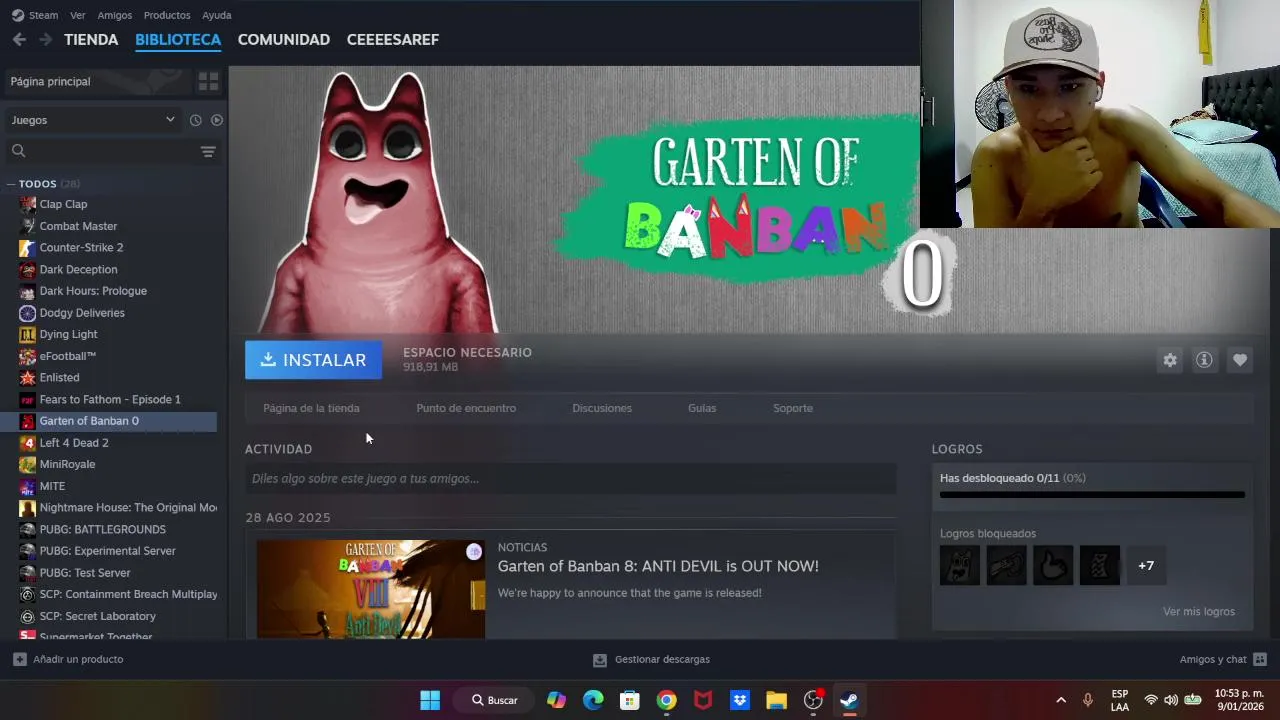
Task: Open the recent activity clock filter
Action: (x=195, y=120)
